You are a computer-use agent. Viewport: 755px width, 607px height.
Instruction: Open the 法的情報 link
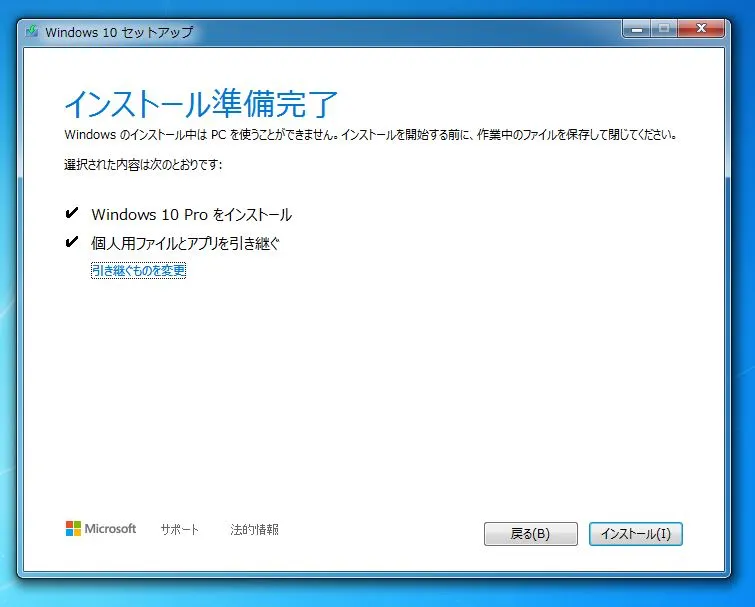point(254,530)
